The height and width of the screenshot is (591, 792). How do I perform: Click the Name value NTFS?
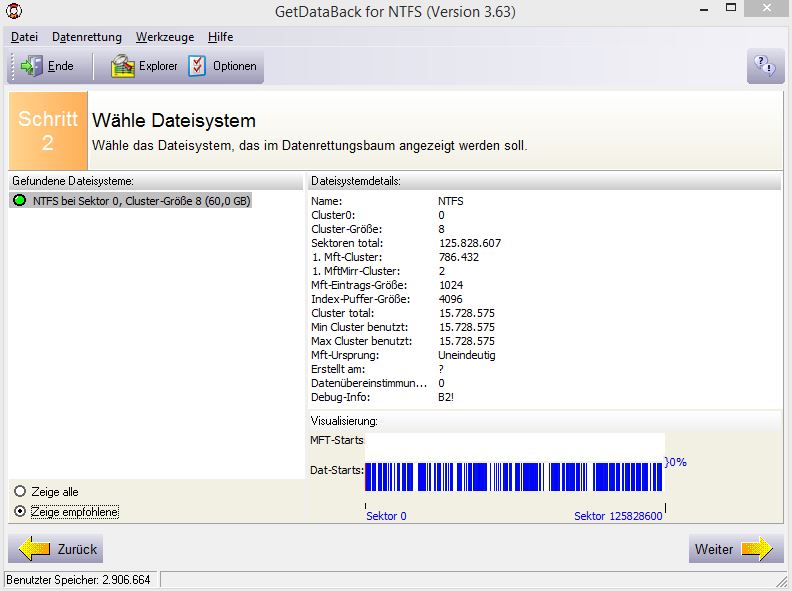[x=451, y=201]
